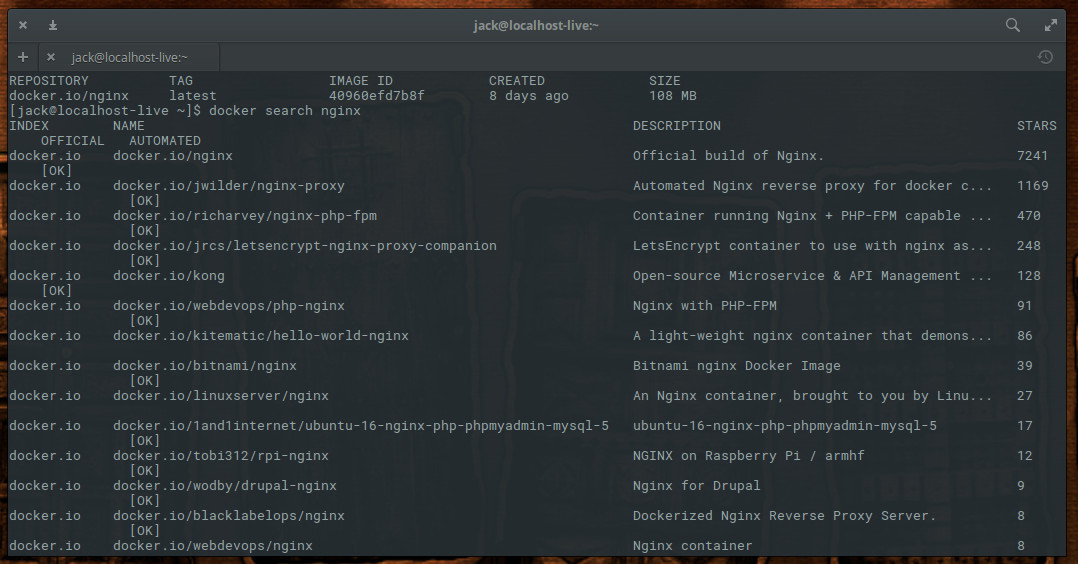Select the jack@localhost-live:~ tab
Viewport: 1078px width, 564px height.
tap(131, 57)
